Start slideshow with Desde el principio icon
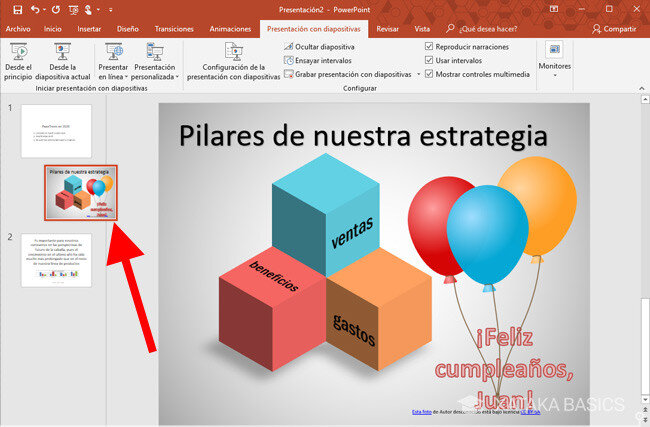 (x=19, y=52)
